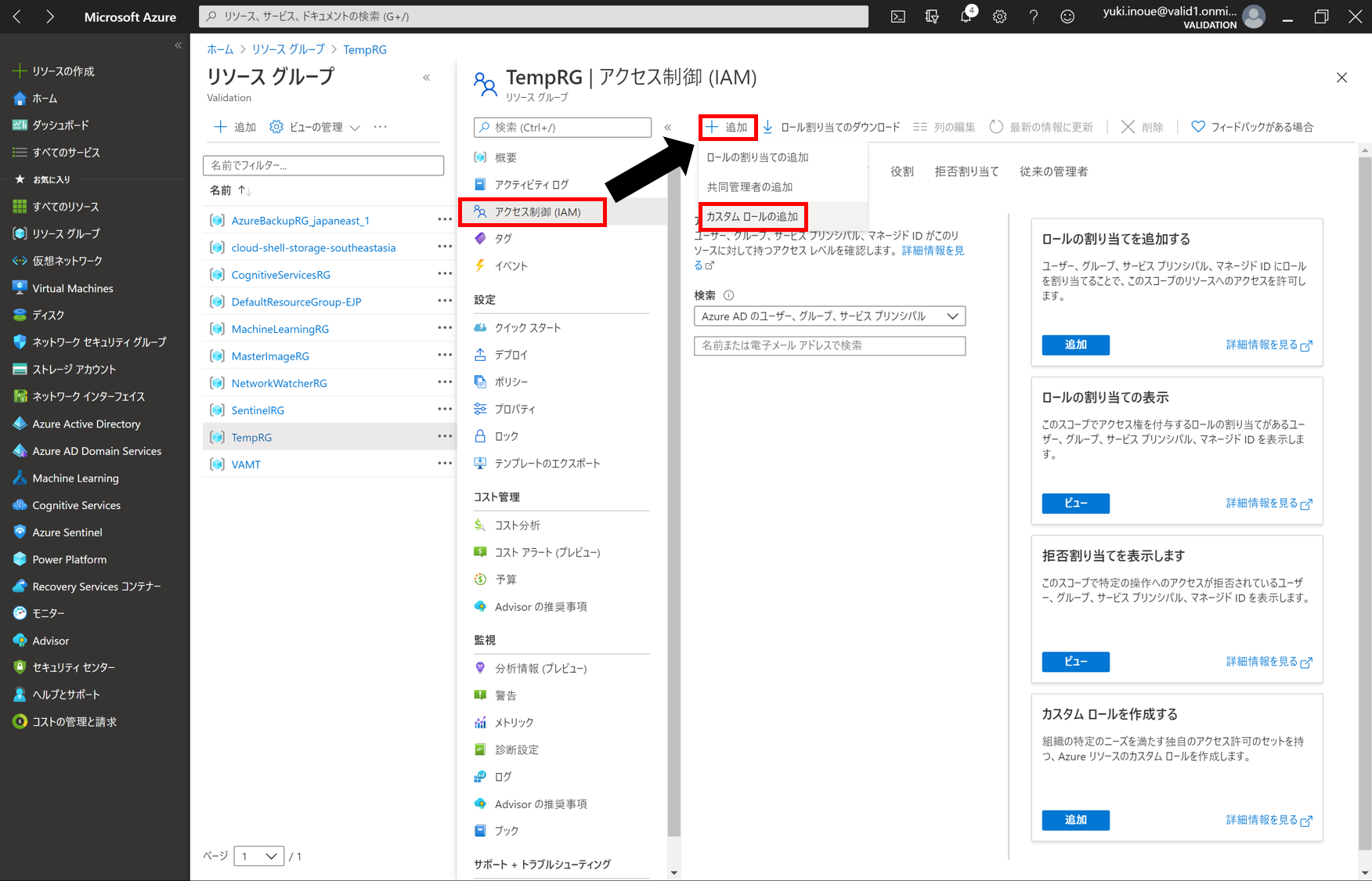Open コストの管理と請求 in sidebar

point(74,722)
